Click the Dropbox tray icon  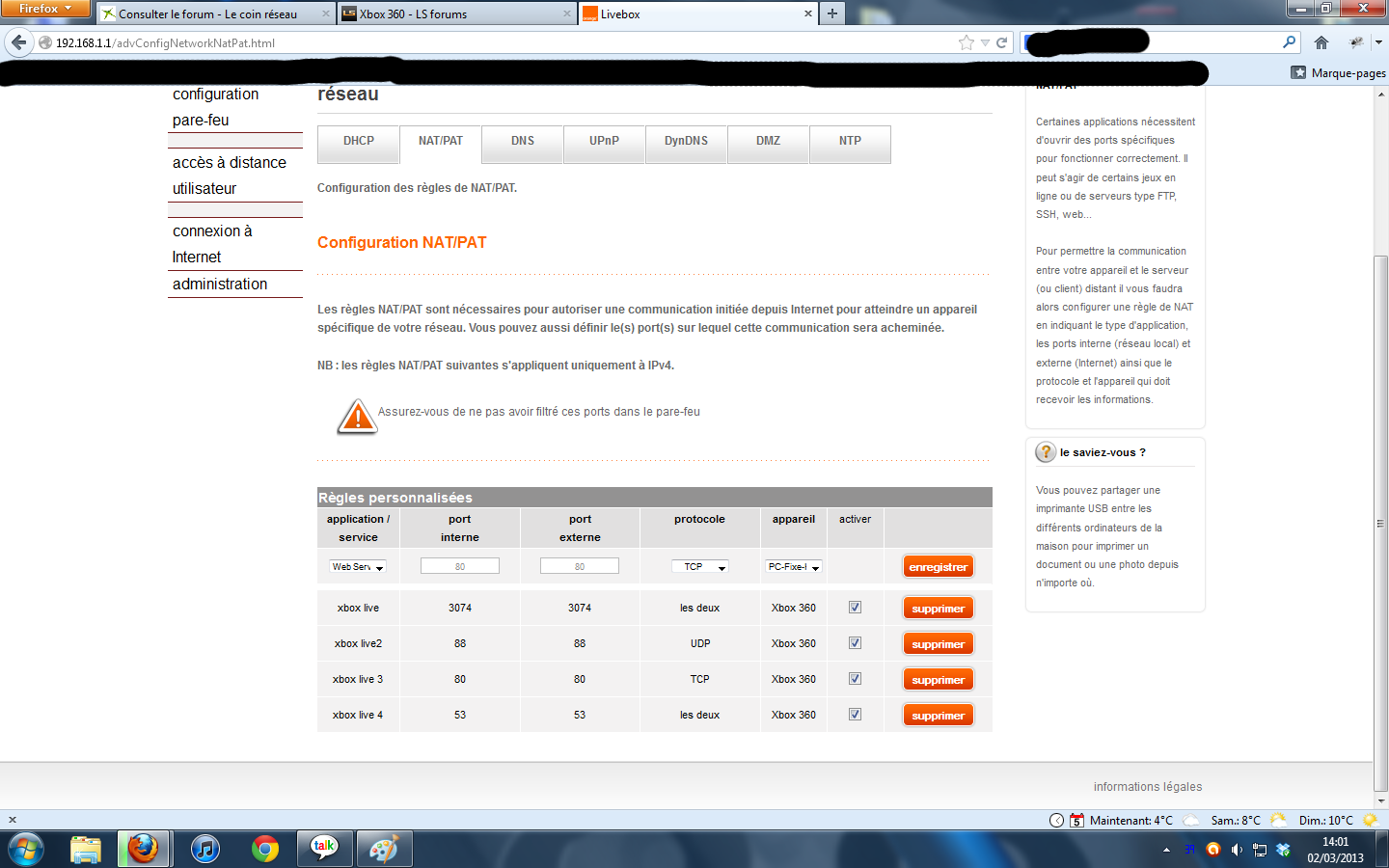pyautogui.click(x=1283, y=850)
